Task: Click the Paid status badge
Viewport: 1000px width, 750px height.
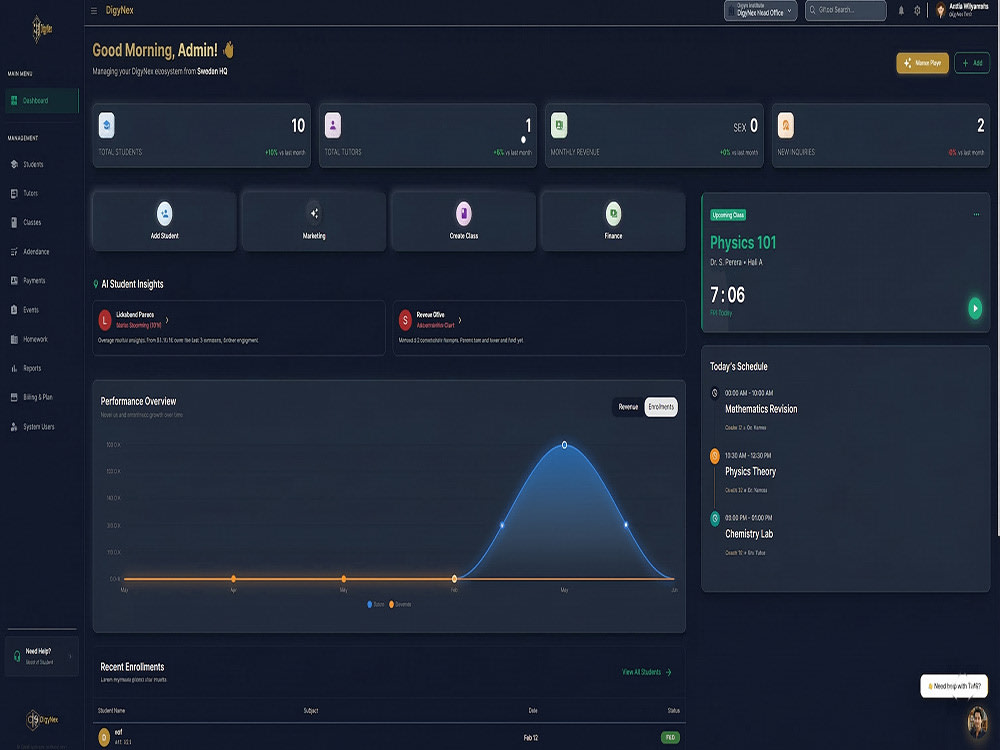Action: 670,738
